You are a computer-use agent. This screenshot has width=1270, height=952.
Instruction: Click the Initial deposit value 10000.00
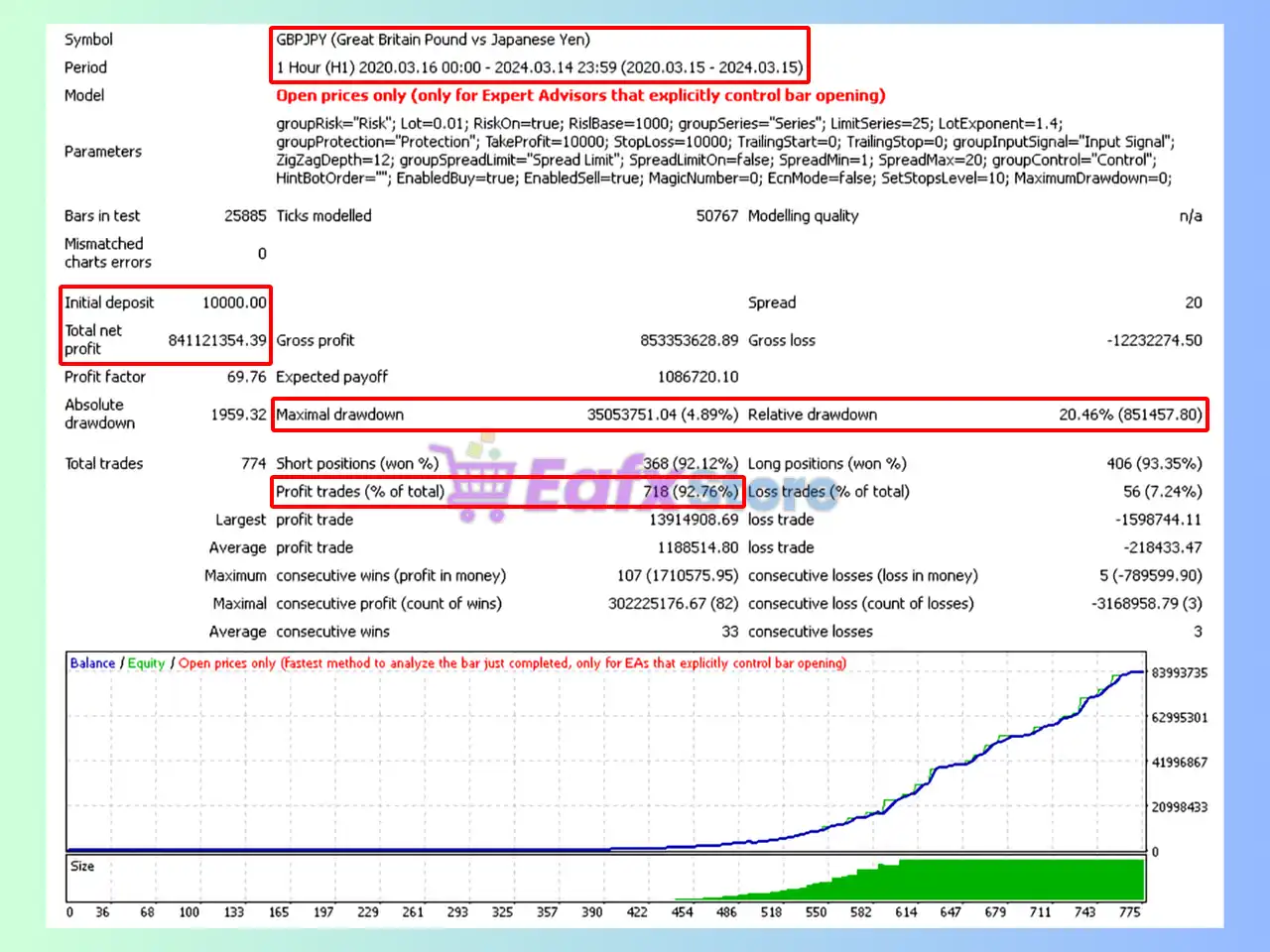tap(234, 302)
